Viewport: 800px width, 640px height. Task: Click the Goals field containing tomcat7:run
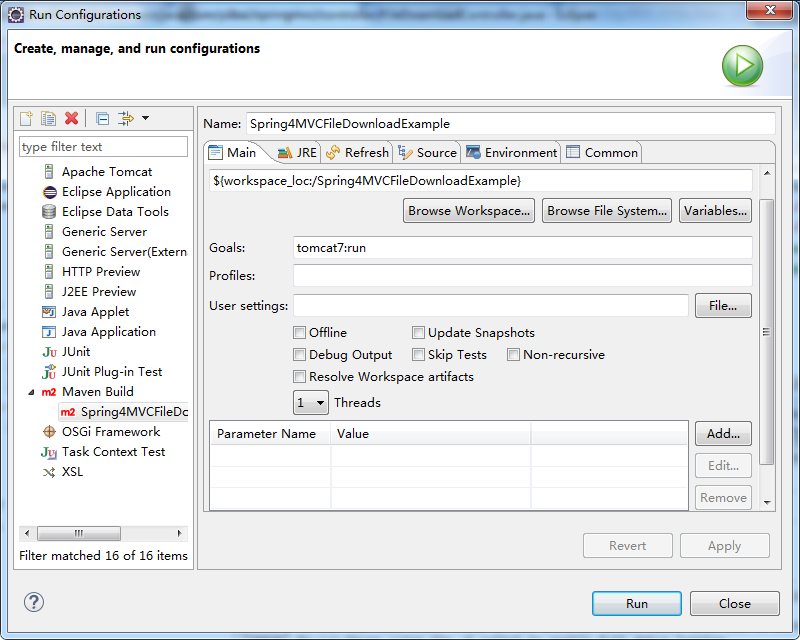click(522, 248)
